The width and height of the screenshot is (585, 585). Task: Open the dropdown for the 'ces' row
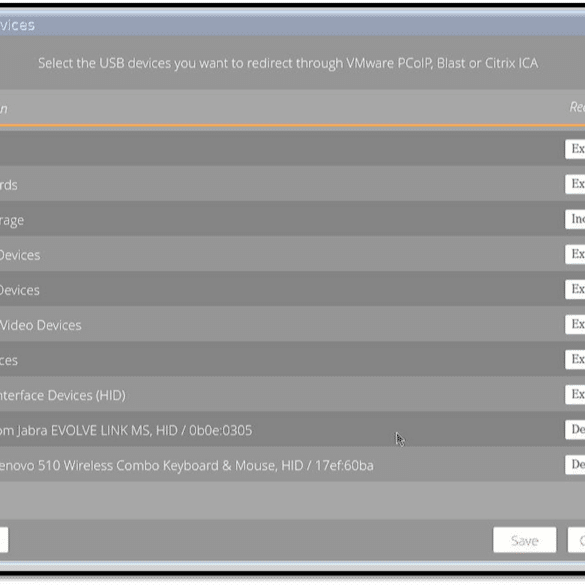coord(575,359)
